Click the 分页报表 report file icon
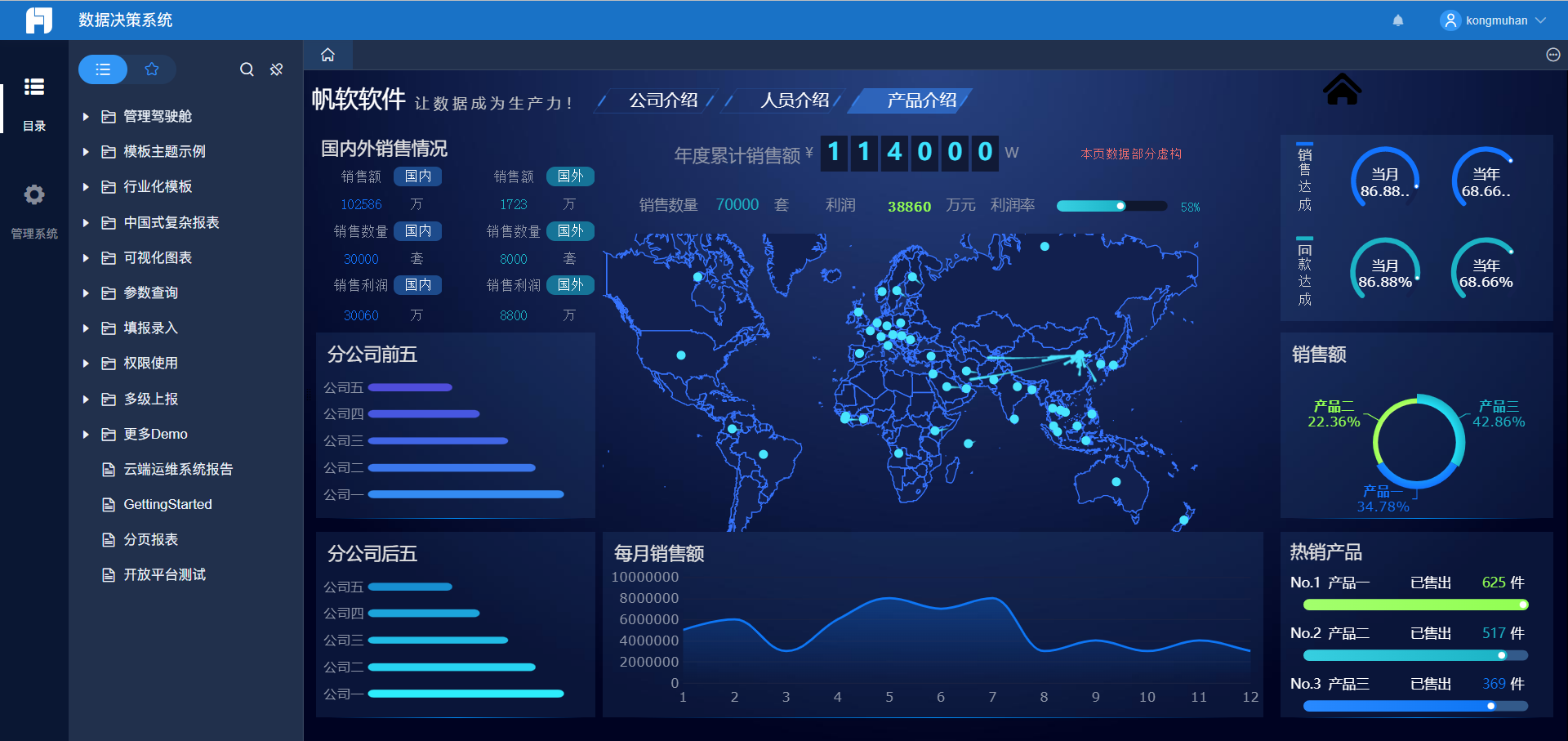 click(x=109, y=540)
